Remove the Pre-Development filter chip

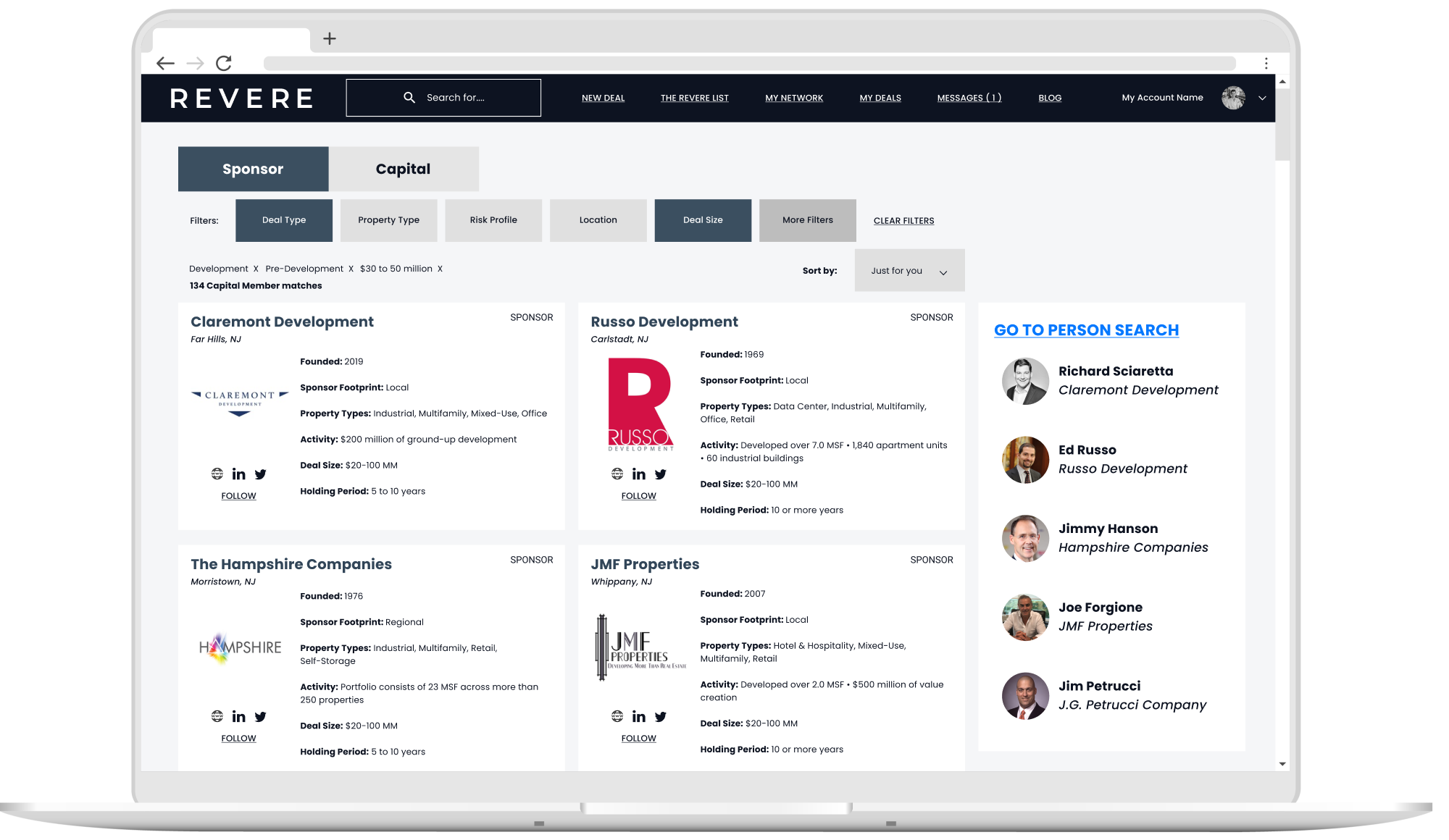(351, 269)
